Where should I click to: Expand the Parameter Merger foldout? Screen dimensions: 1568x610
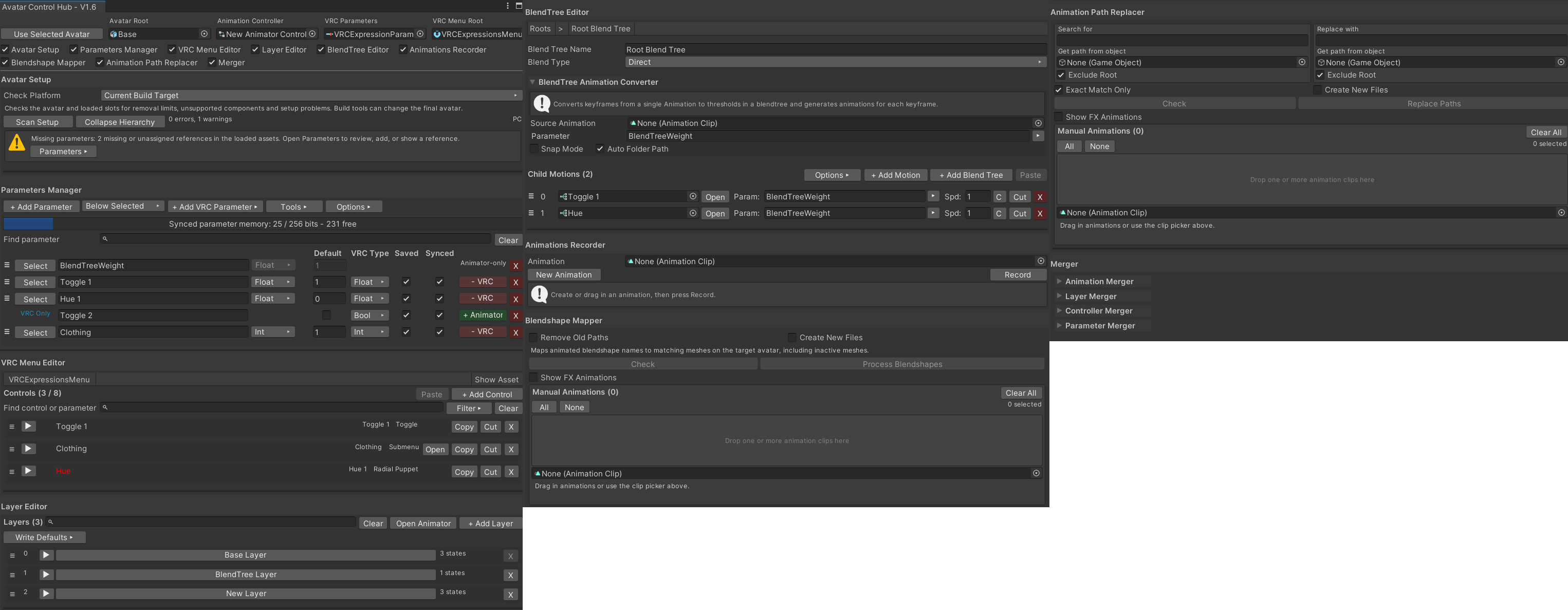pyautogui.click(x=1060, y=326)
